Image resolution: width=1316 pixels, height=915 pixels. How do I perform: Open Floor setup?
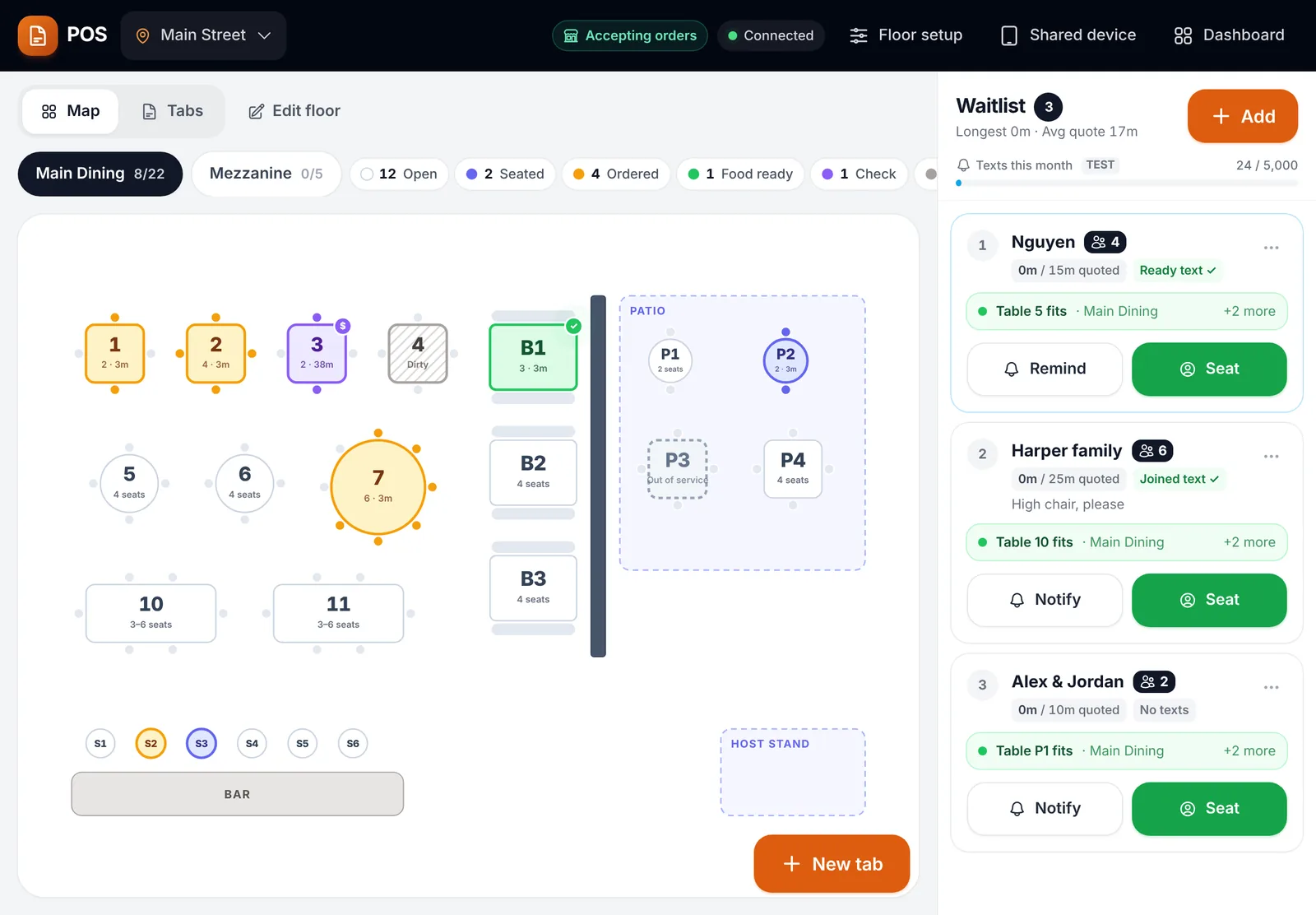906,35
